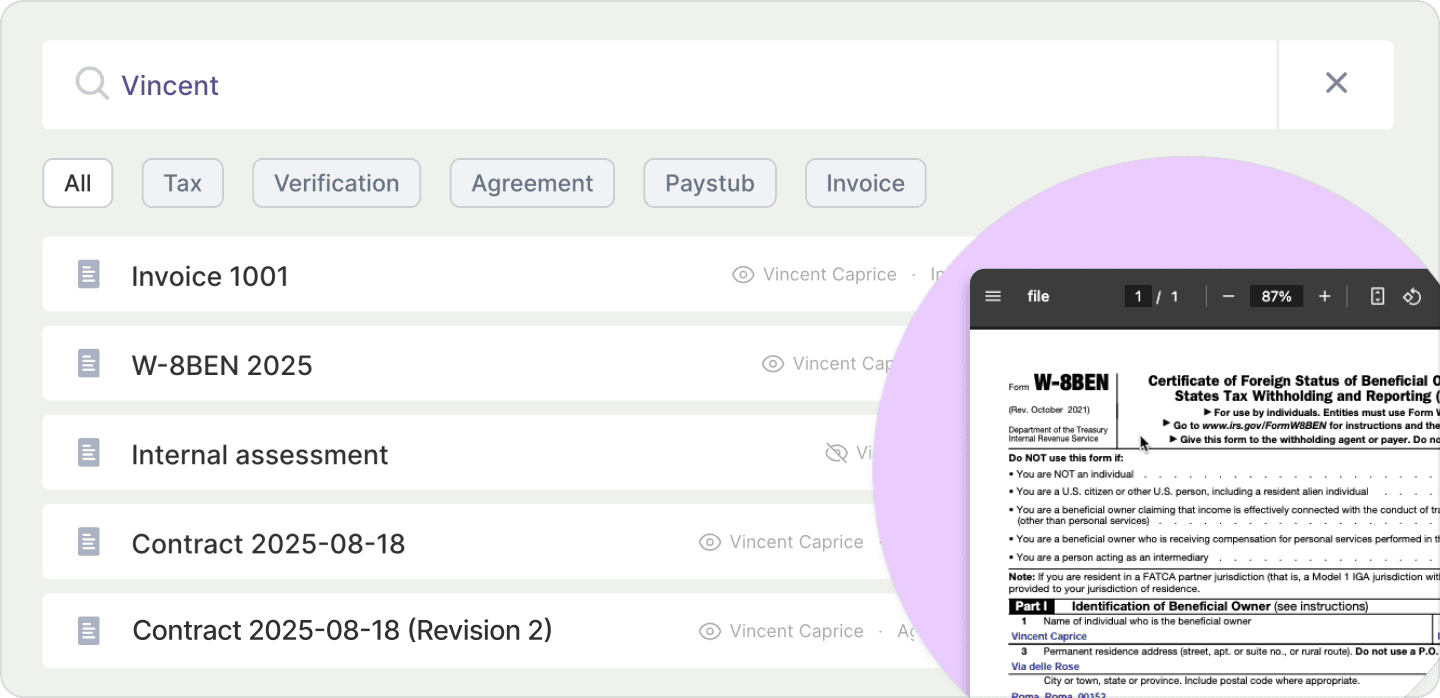Click the document icon next to Invoice 1001
The height and width of the screenshot is (698, 1440).
[x=89, y=274]
